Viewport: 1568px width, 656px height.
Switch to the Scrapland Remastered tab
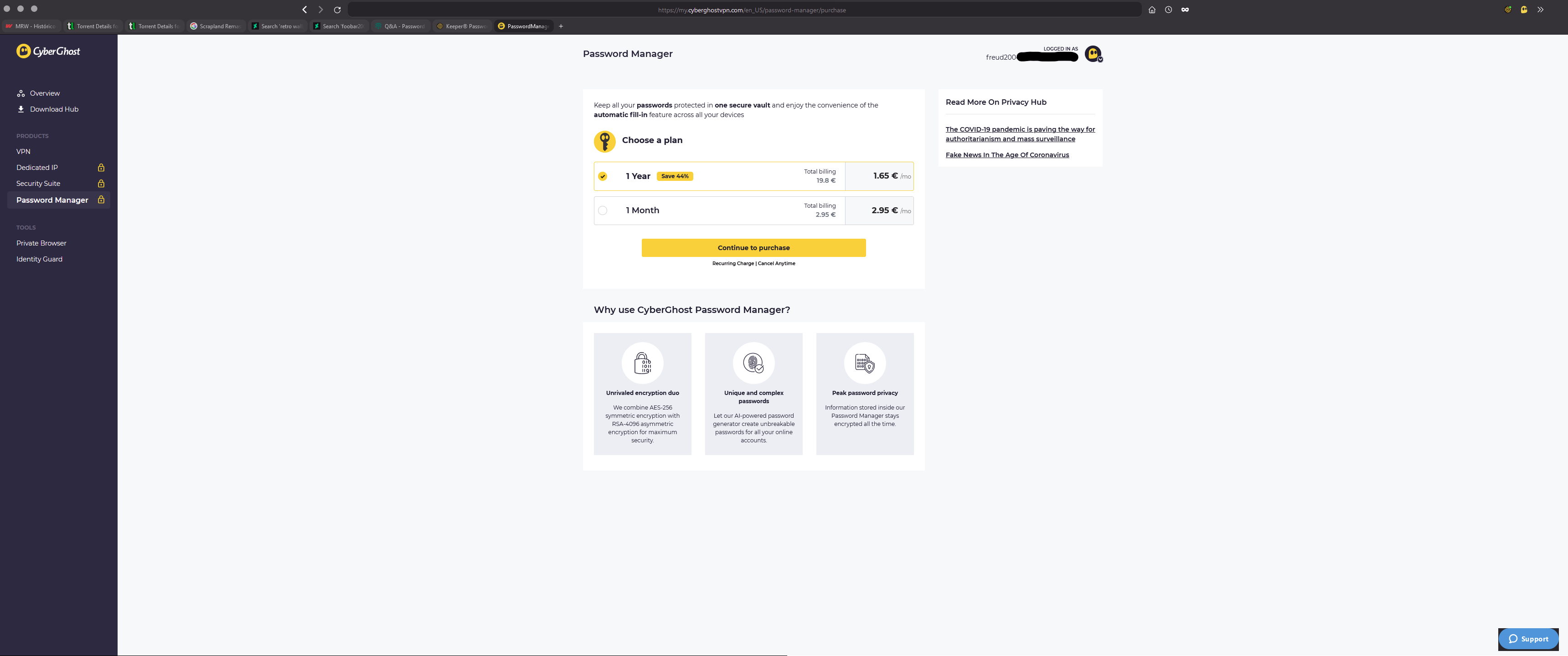click(x=216, y=26)
